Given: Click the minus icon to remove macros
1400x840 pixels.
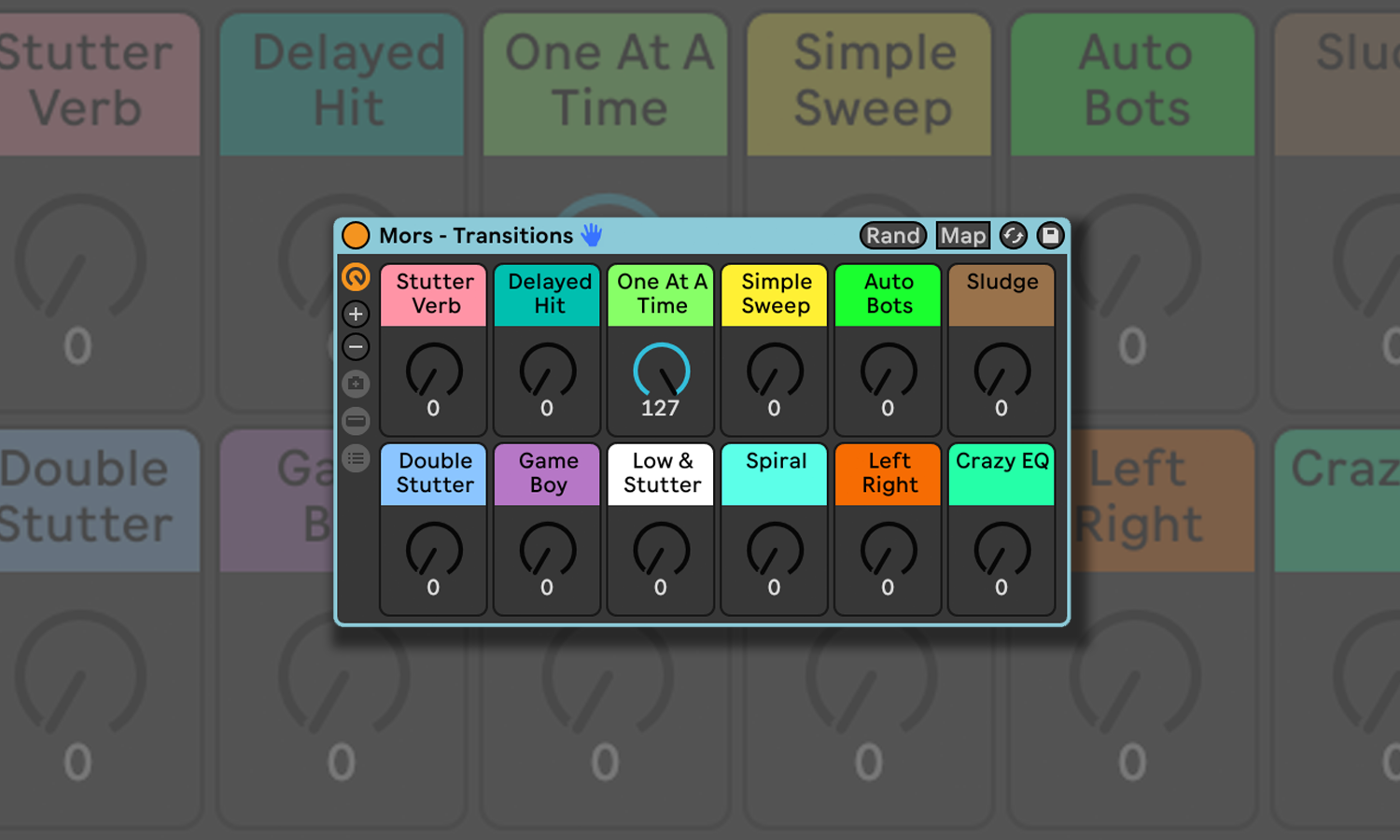Looking at the screenshot, I should point(356,347).
